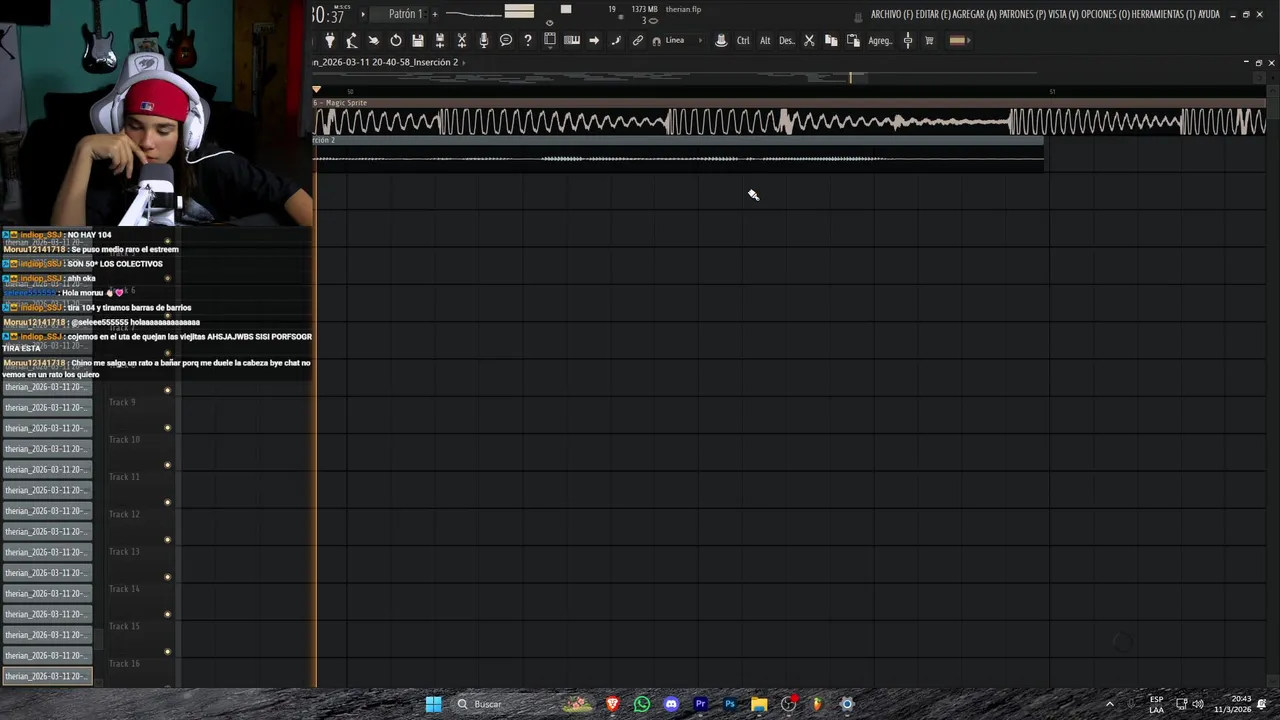Select the Magic Sprite audio clip waveform
The image size is (1280, 720).
point(790,122)
